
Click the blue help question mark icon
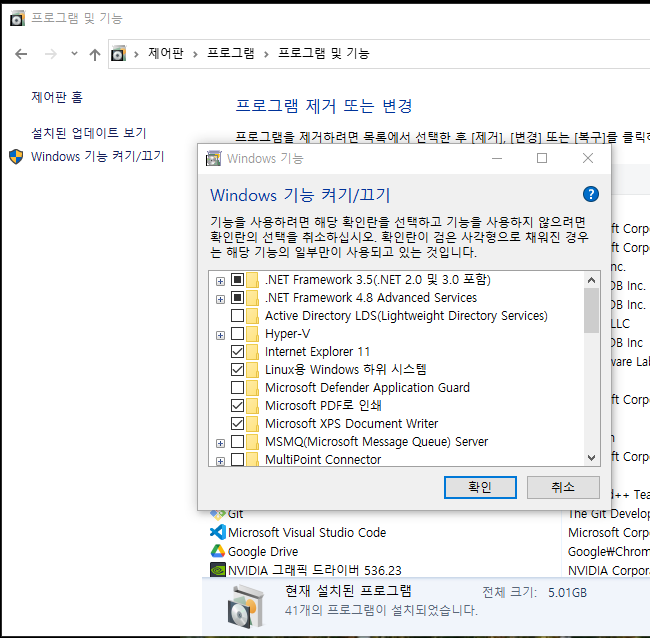coord(590,194)
